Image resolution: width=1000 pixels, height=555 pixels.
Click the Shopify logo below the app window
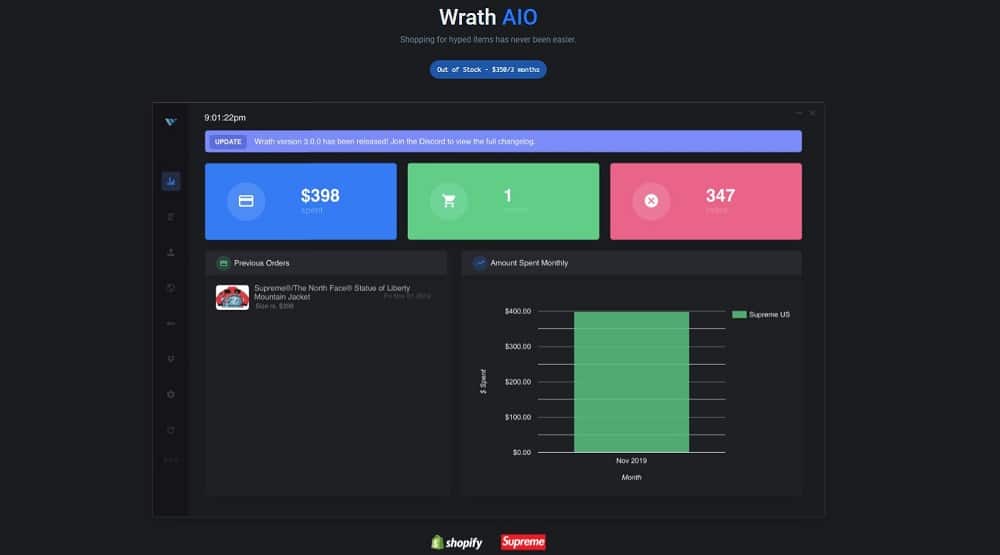(x=457, y=542)
